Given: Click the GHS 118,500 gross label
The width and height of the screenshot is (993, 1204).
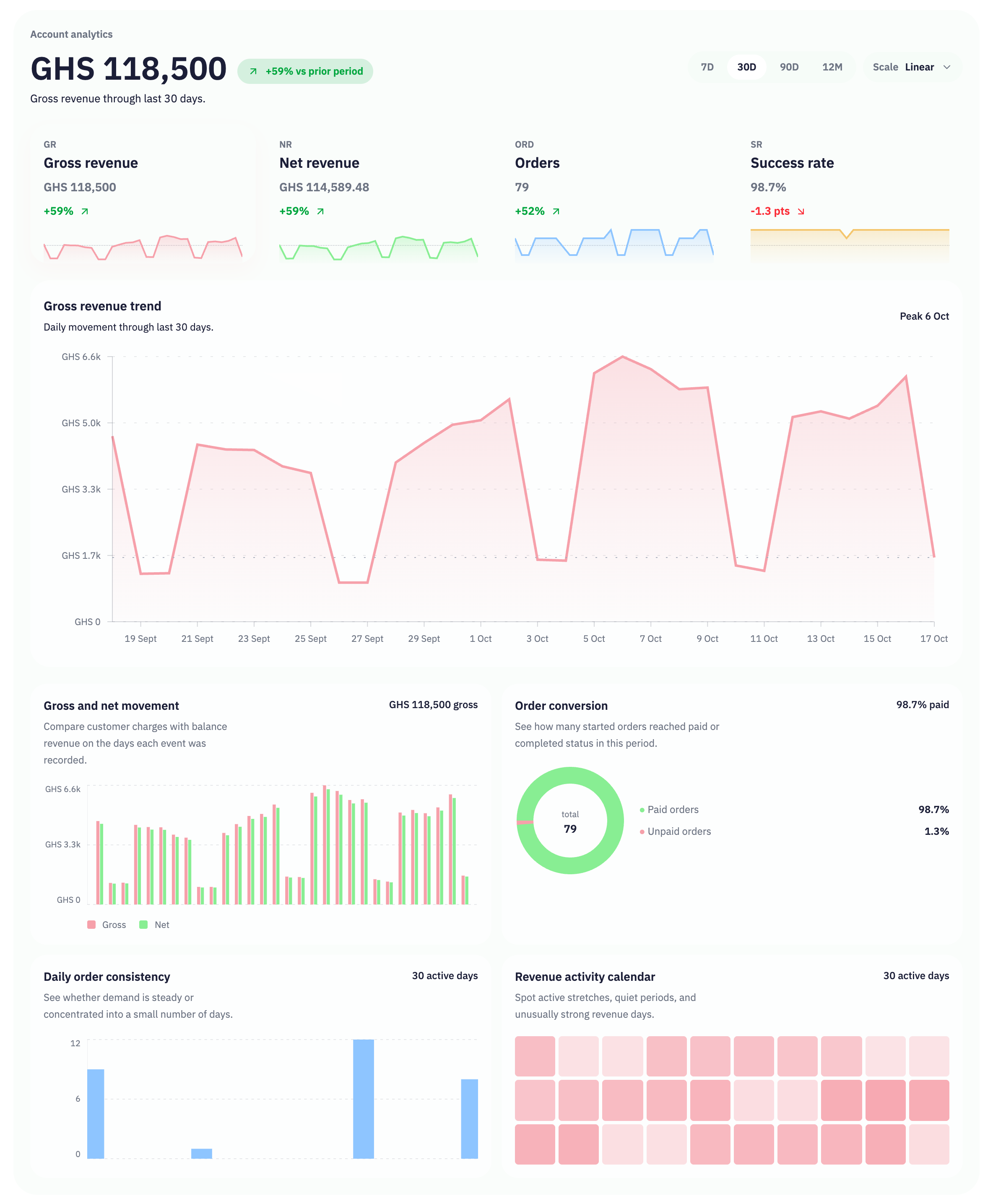Looking at the screenshot, I should click(x=433, y=704).
